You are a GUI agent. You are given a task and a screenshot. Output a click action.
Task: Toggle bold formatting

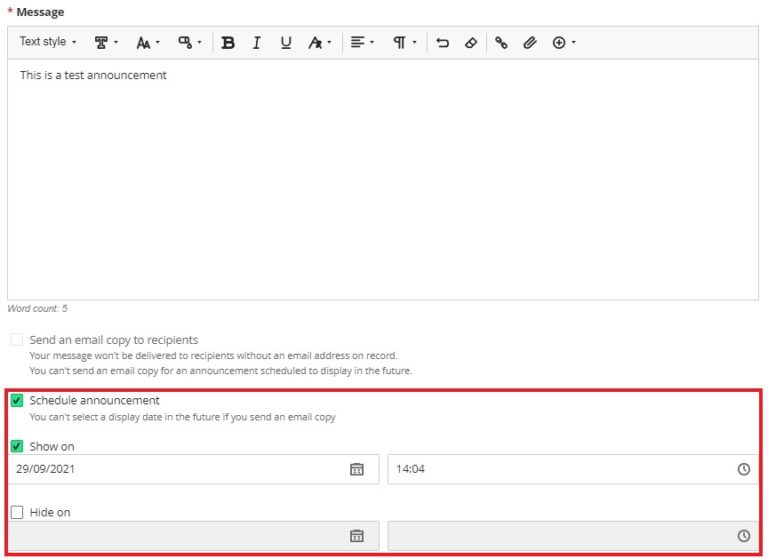point(228,43)
